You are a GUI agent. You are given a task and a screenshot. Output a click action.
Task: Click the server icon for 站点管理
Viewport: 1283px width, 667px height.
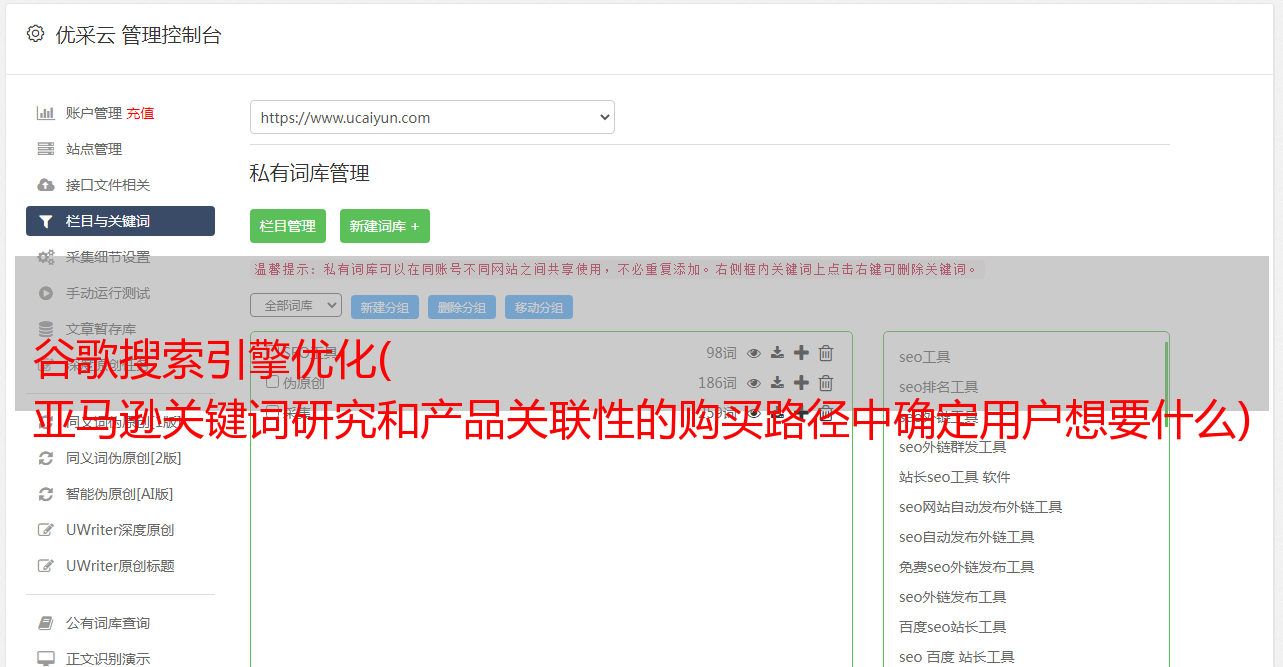tap(45, 149)
